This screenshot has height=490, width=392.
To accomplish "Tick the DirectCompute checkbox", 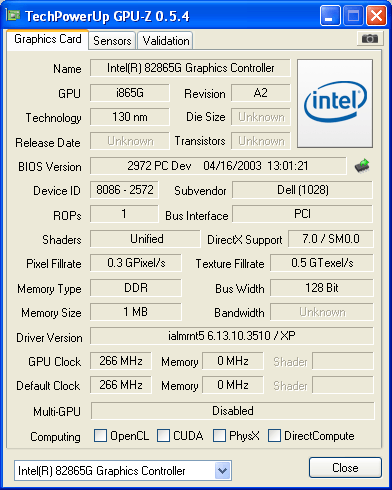I will [x=274, y=435].
